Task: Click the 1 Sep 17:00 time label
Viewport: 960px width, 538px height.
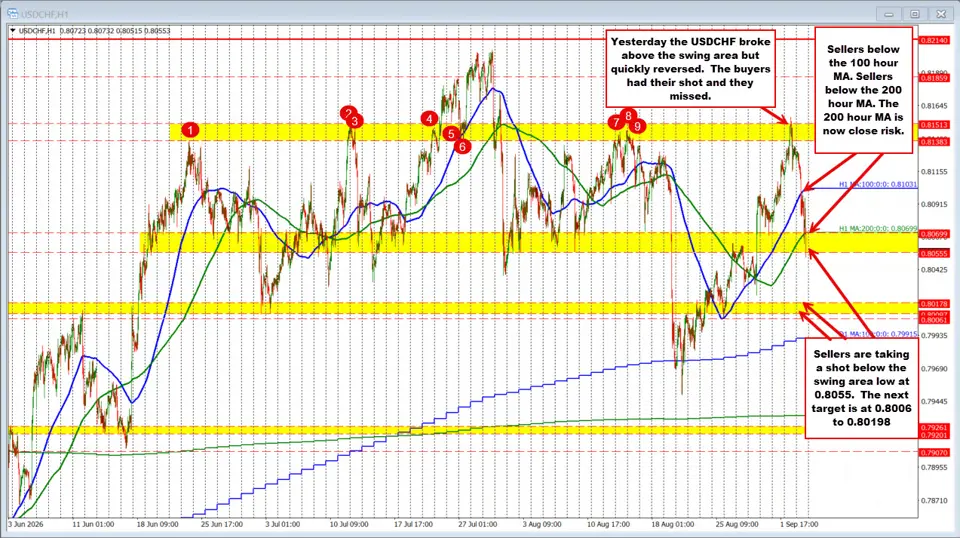Action: tap(799, 525)
